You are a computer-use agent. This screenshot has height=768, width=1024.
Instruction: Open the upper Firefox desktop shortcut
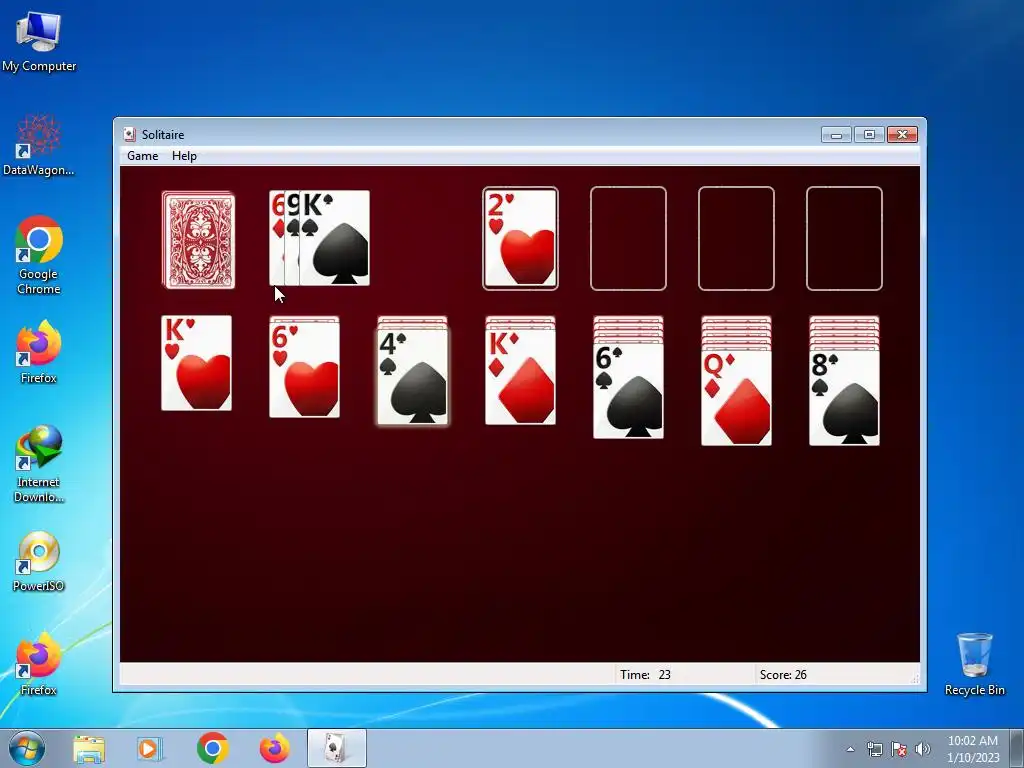(x=39, y=352)
